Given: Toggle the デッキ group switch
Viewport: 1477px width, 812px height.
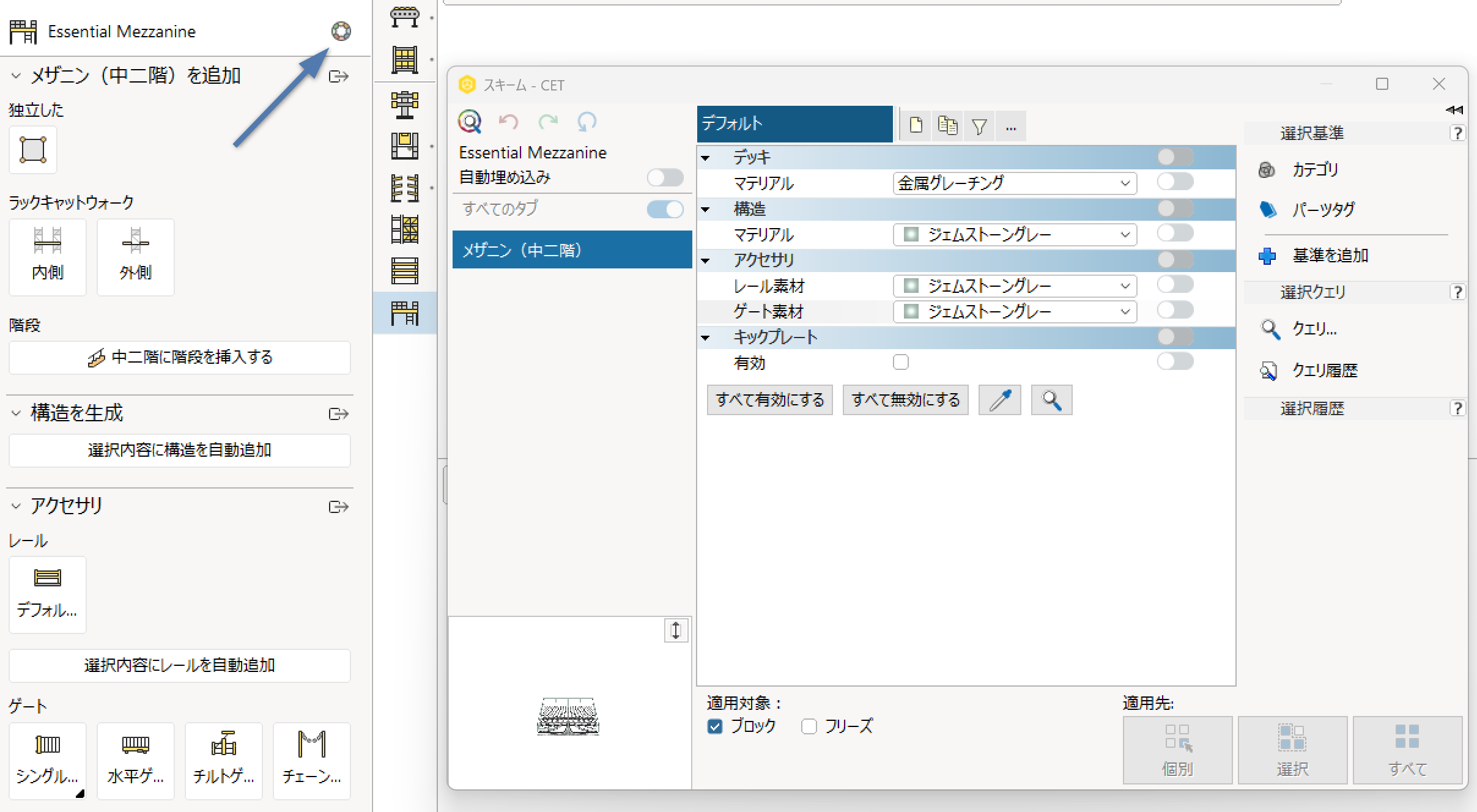Looking at the screenshot, I should tap(1175, 157).
